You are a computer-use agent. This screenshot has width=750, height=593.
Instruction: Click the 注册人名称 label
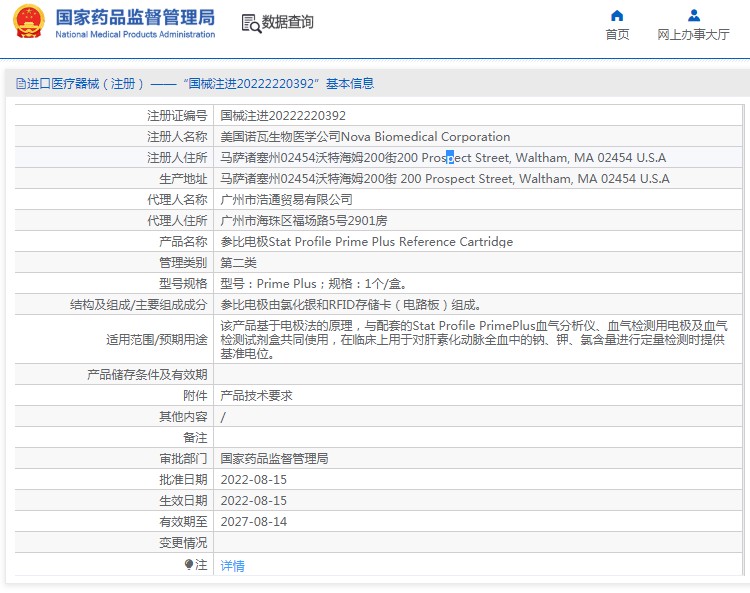click(177, 137)
